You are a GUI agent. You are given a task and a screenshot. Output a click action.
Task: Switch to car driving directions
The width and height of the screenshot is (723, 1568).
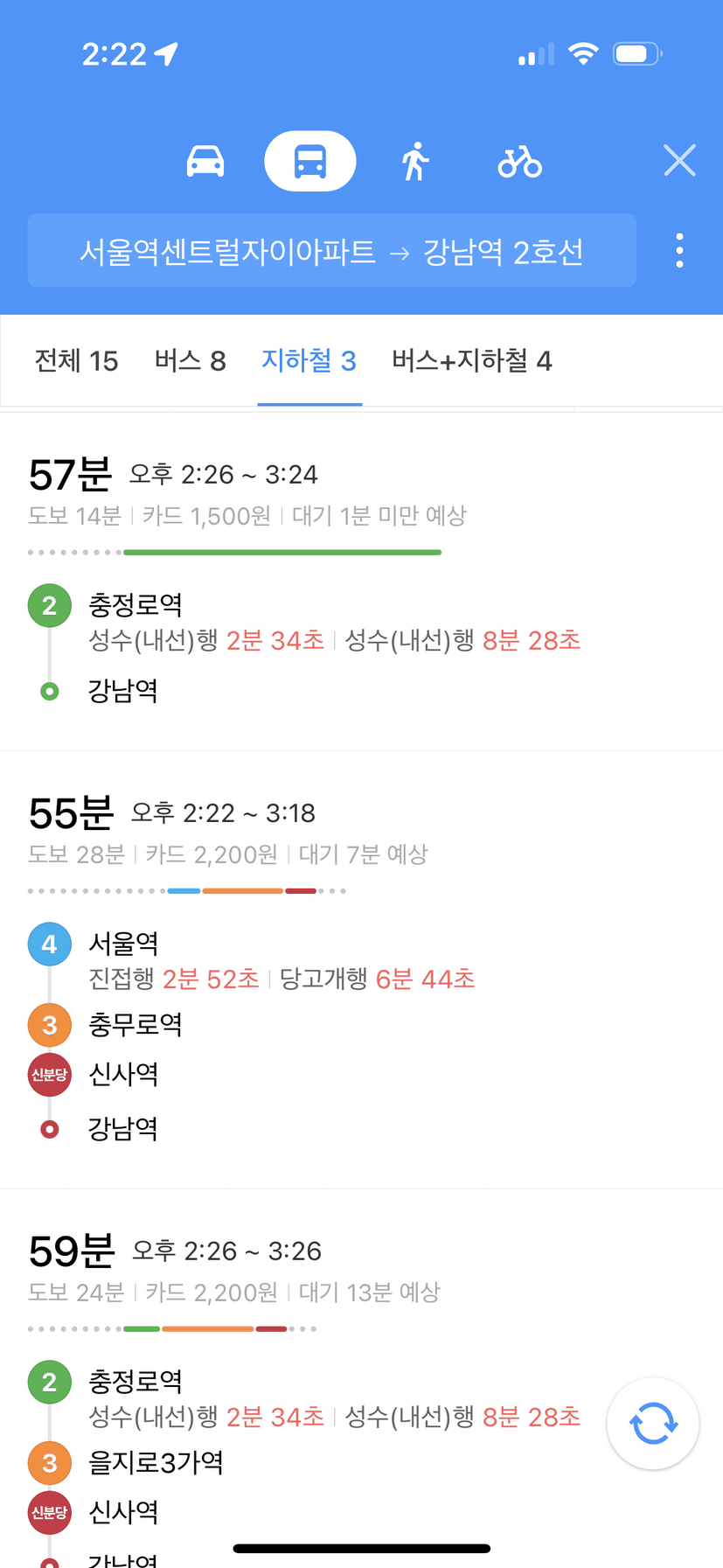coord(205,162)
